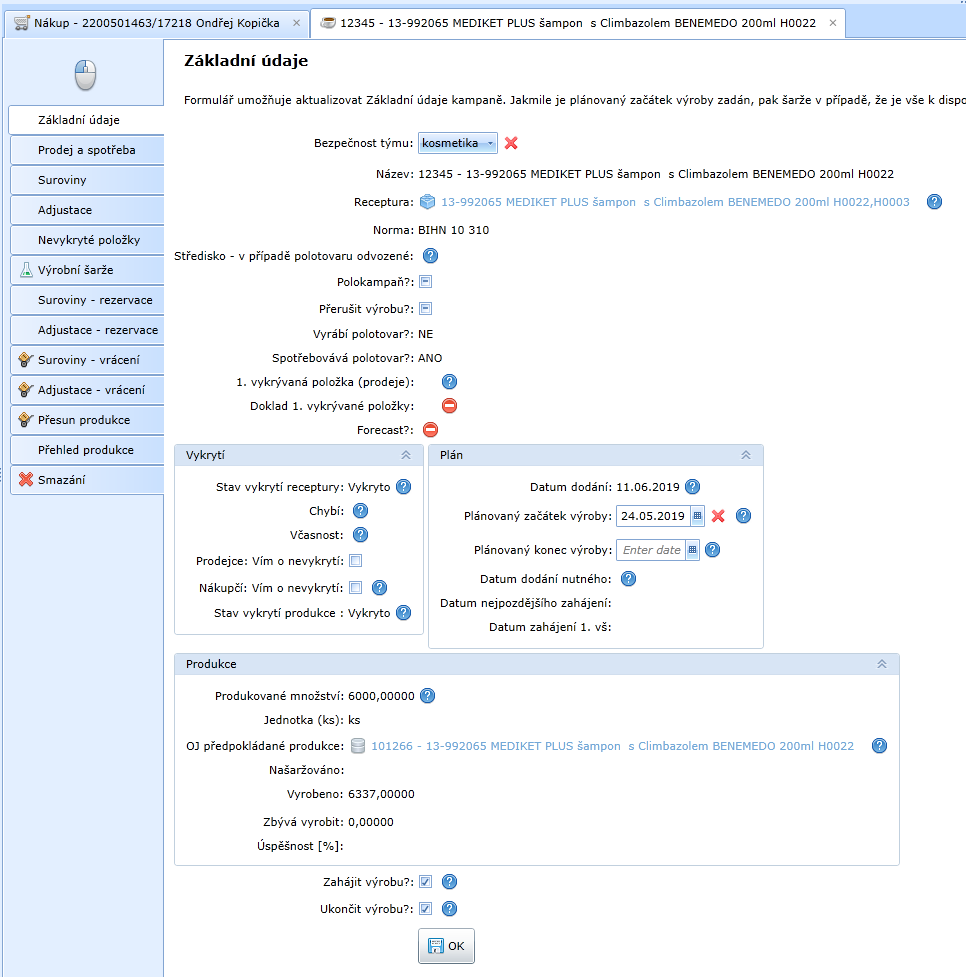966x977 pixels.
Task: Click help icon next to Datum dodání
Action: pos(692,487)
